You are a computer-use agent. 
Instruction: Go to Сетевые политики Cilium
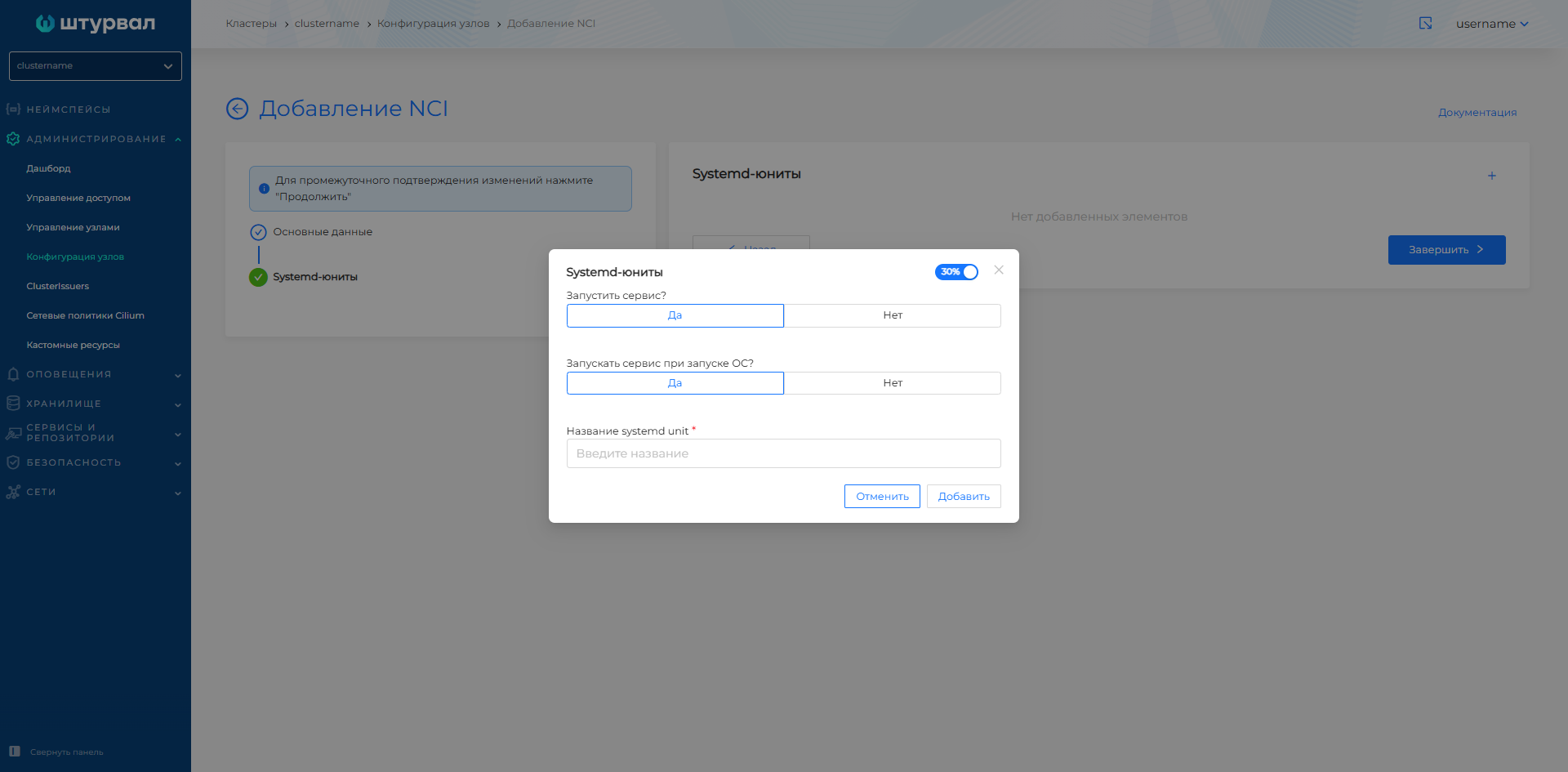point(85,315)
